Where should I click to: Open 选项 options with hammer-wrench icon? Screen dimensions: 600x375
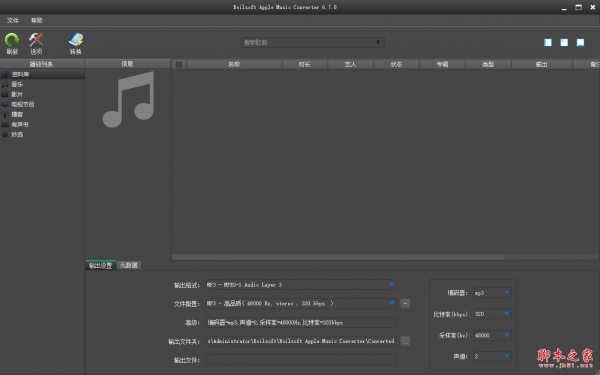click(36, 40)
